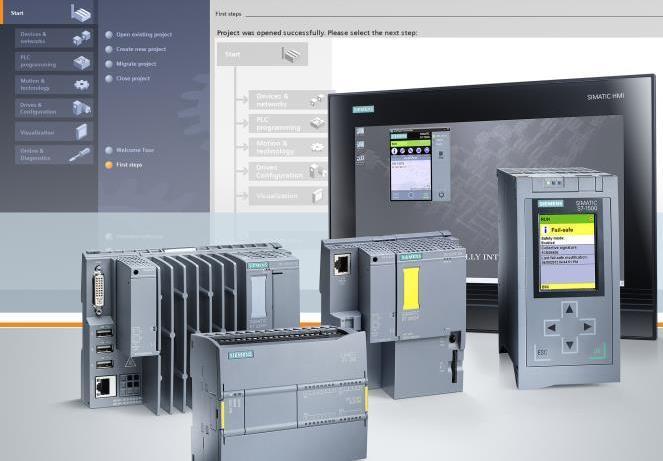Open Motion & technology gear icon in sidebar
The width and height of the screenshot is (663, 461).
[x=82, y=85]
